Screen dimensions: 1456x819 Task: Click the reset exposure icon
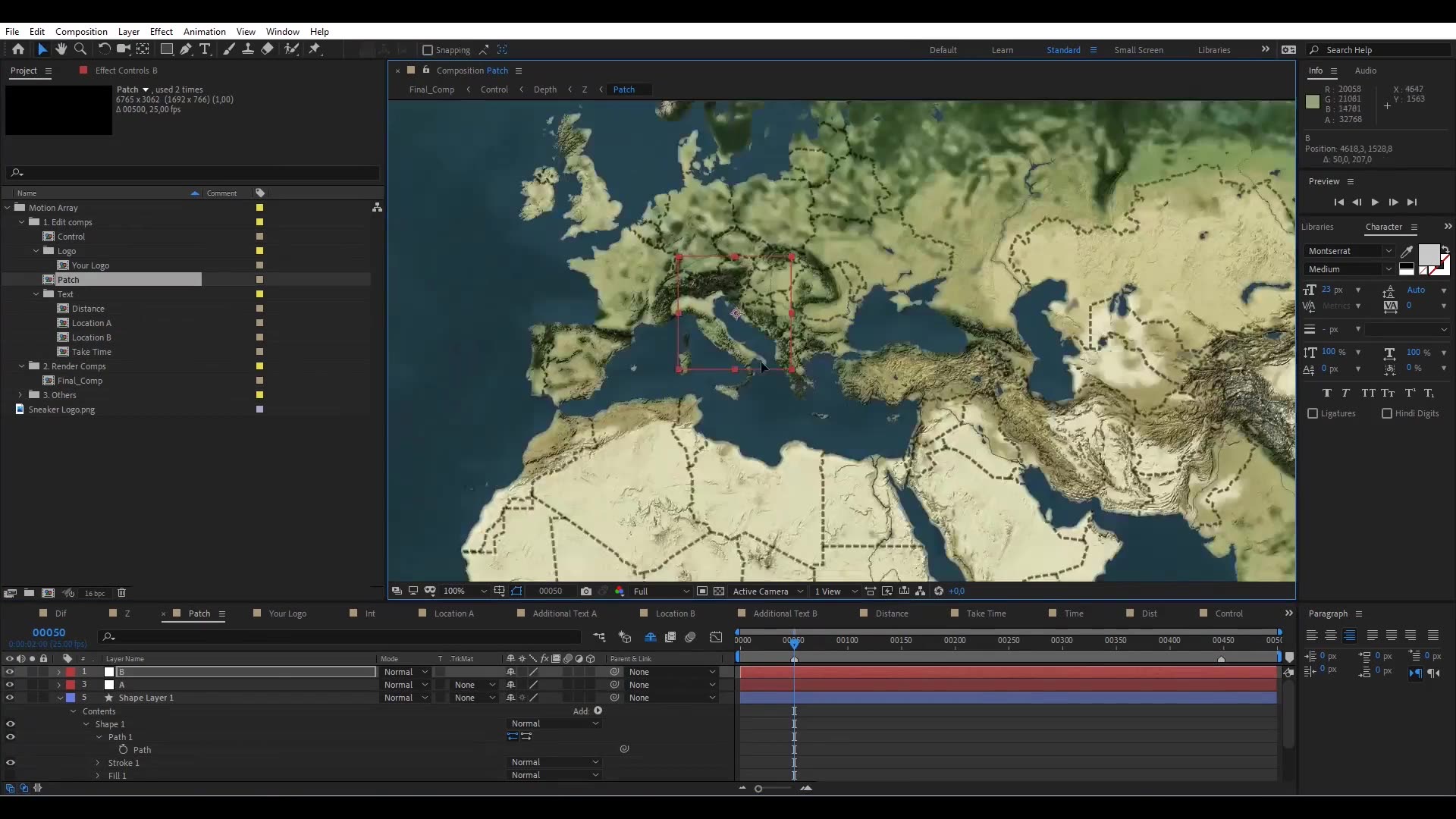tap(939, 591)
